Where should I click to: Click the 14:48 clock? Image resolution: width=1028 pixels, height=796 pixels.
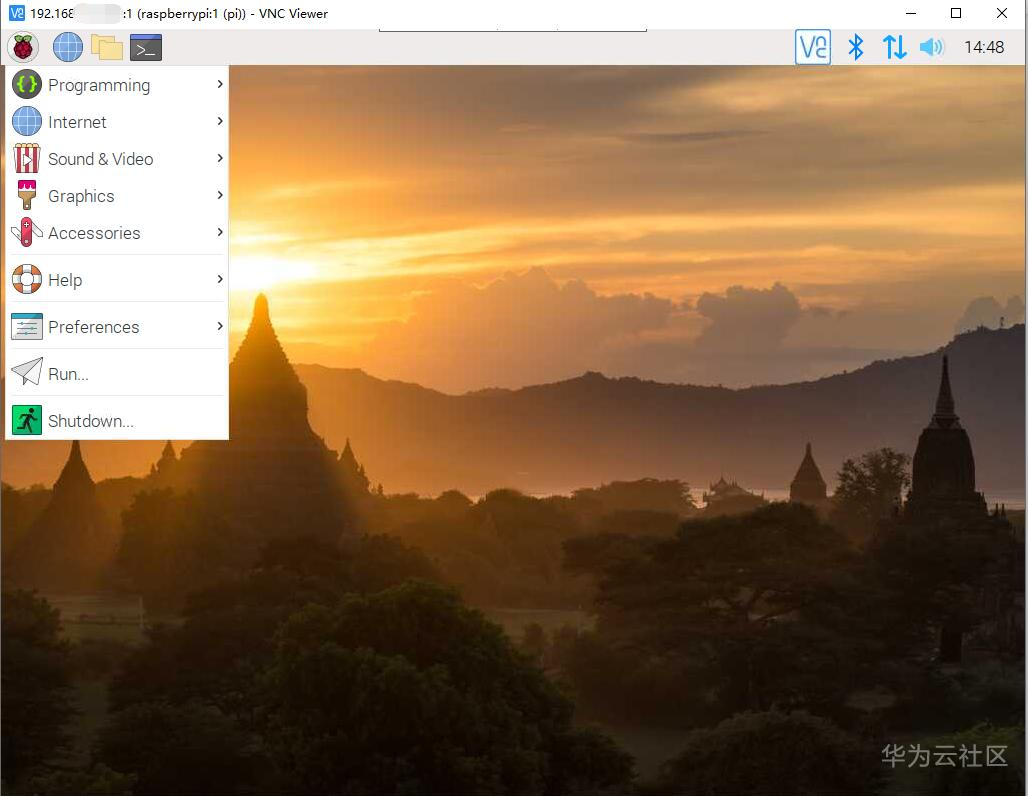[x=983, y=47]
